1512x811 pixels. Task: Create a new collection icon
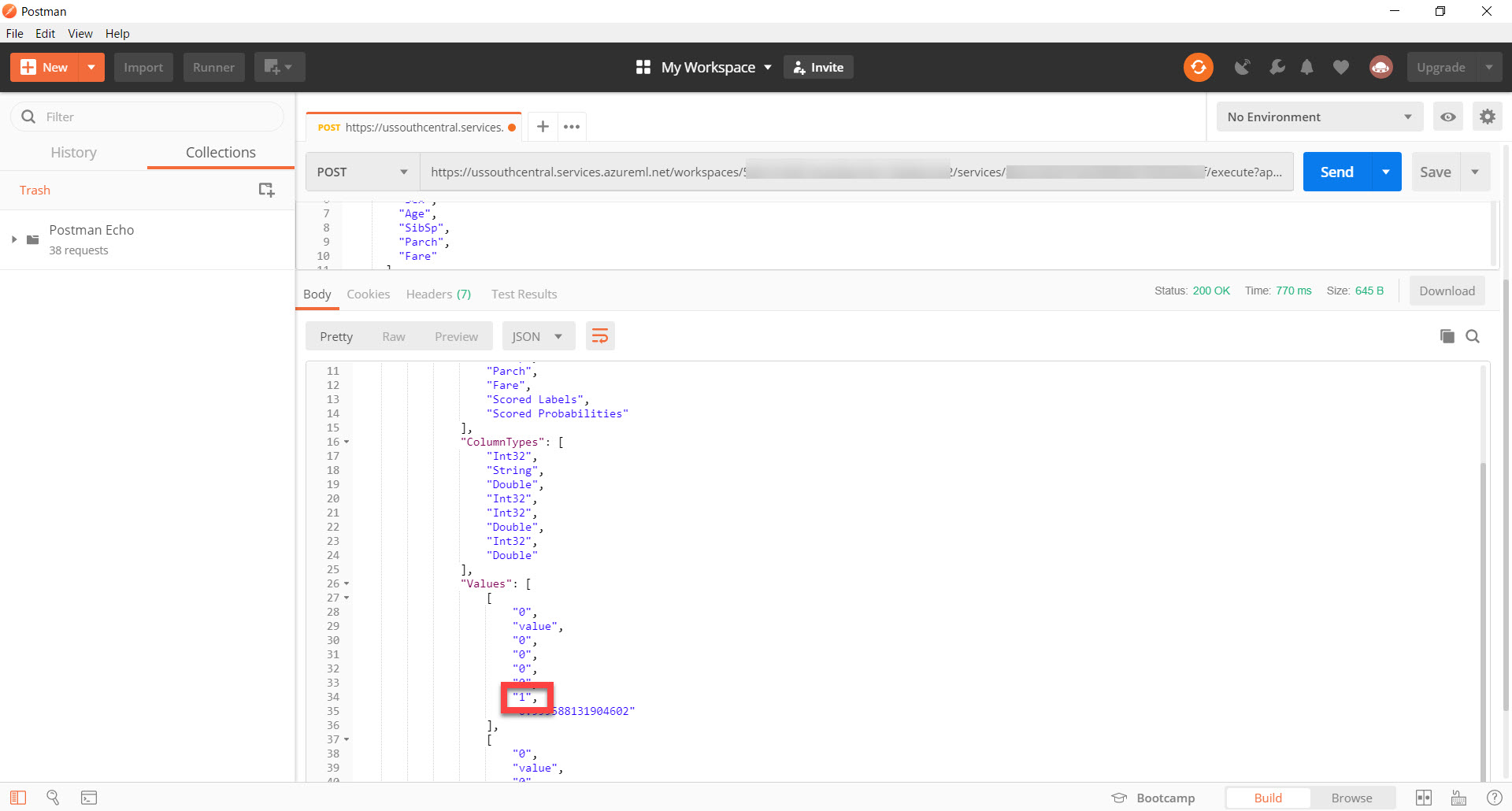267,190
